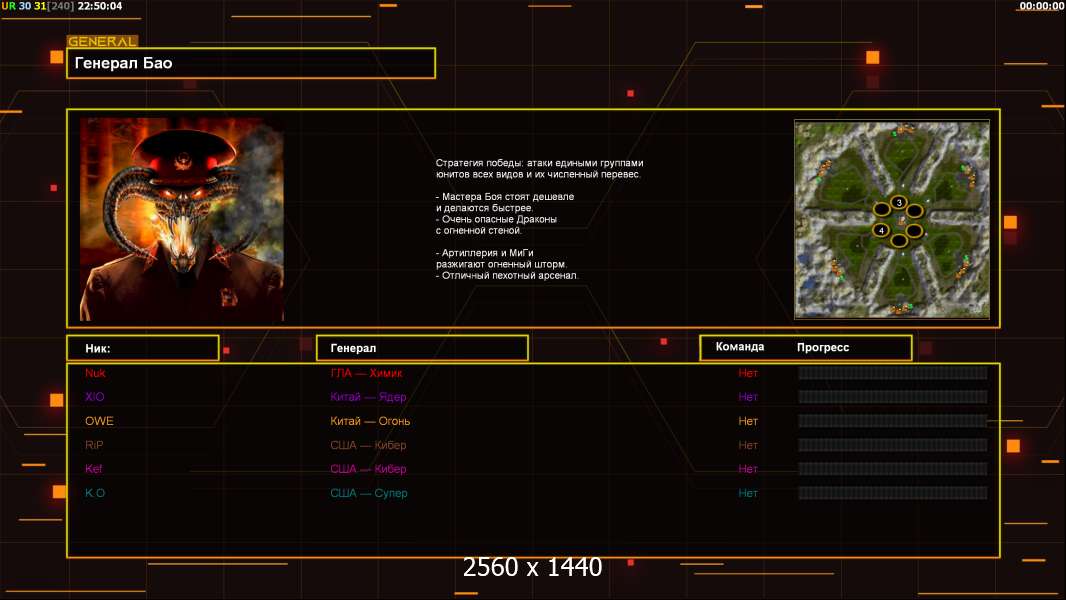Screen dimensions: 1066x600
Task: Click the "Генерал" column header
Action: [421, 348]
